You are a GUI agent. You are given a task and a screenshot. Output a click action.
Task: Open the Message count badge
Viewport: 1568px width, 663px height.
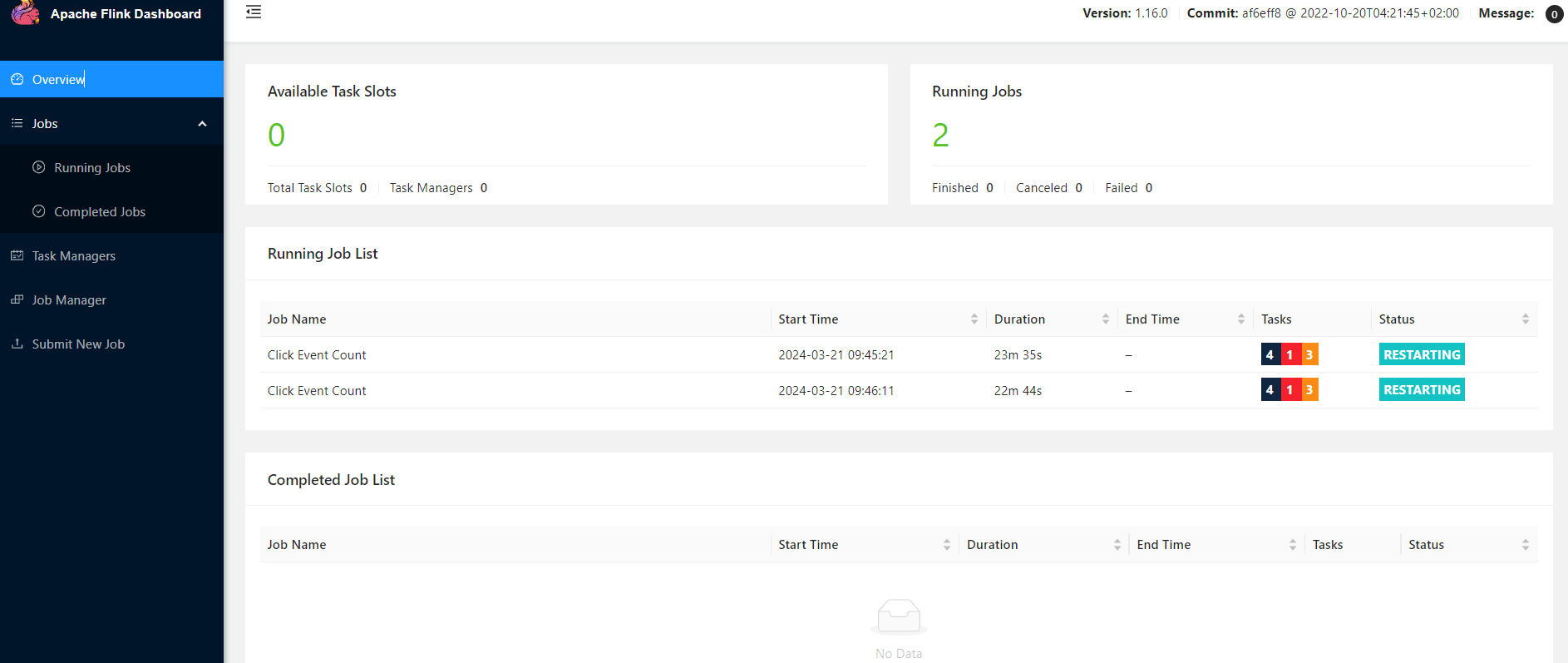point(1554,14)
